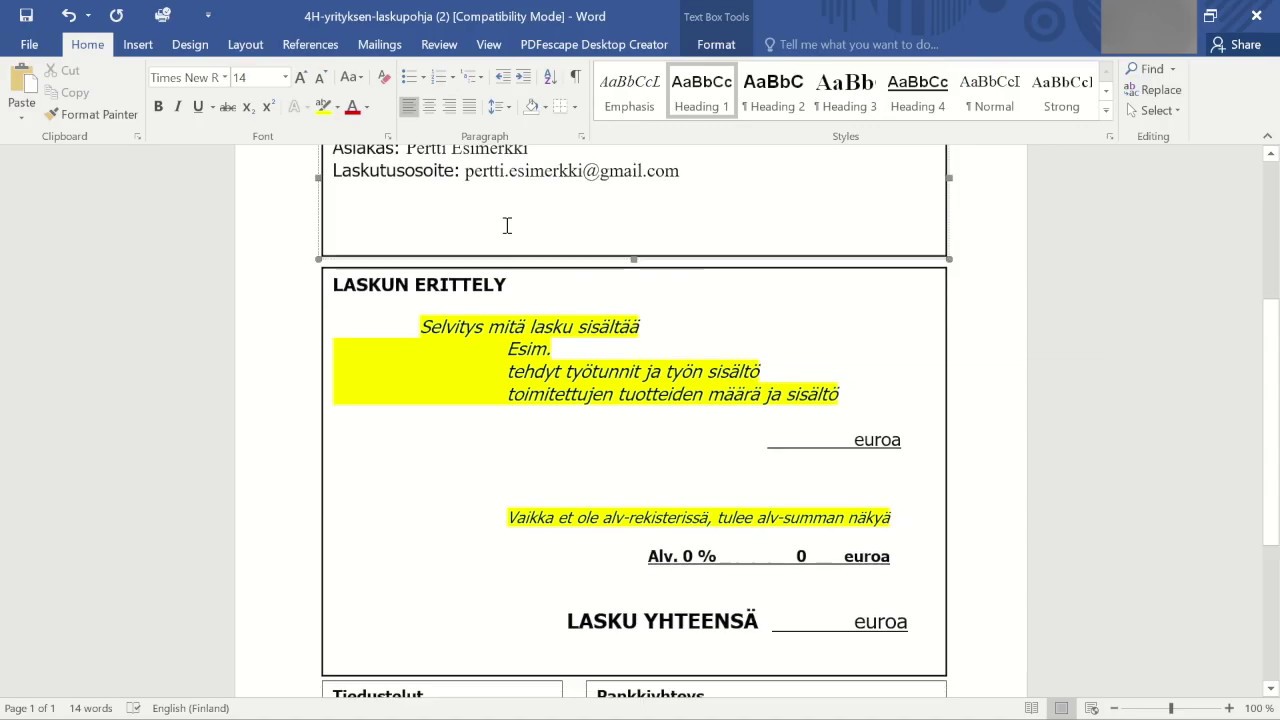The width and height of the screenshot is (1280, 720).
Task: Apply the Emphasis style
Action: (629, 92)
